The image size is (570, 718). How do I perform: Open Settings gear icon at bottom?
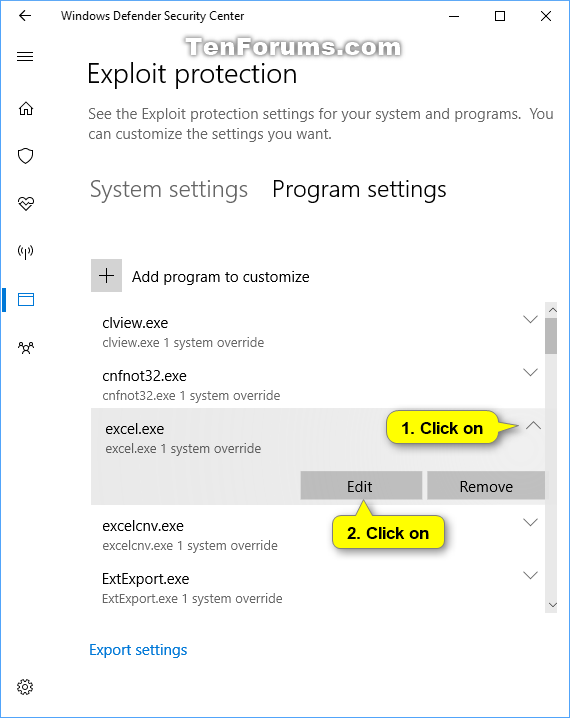(25, 686)
